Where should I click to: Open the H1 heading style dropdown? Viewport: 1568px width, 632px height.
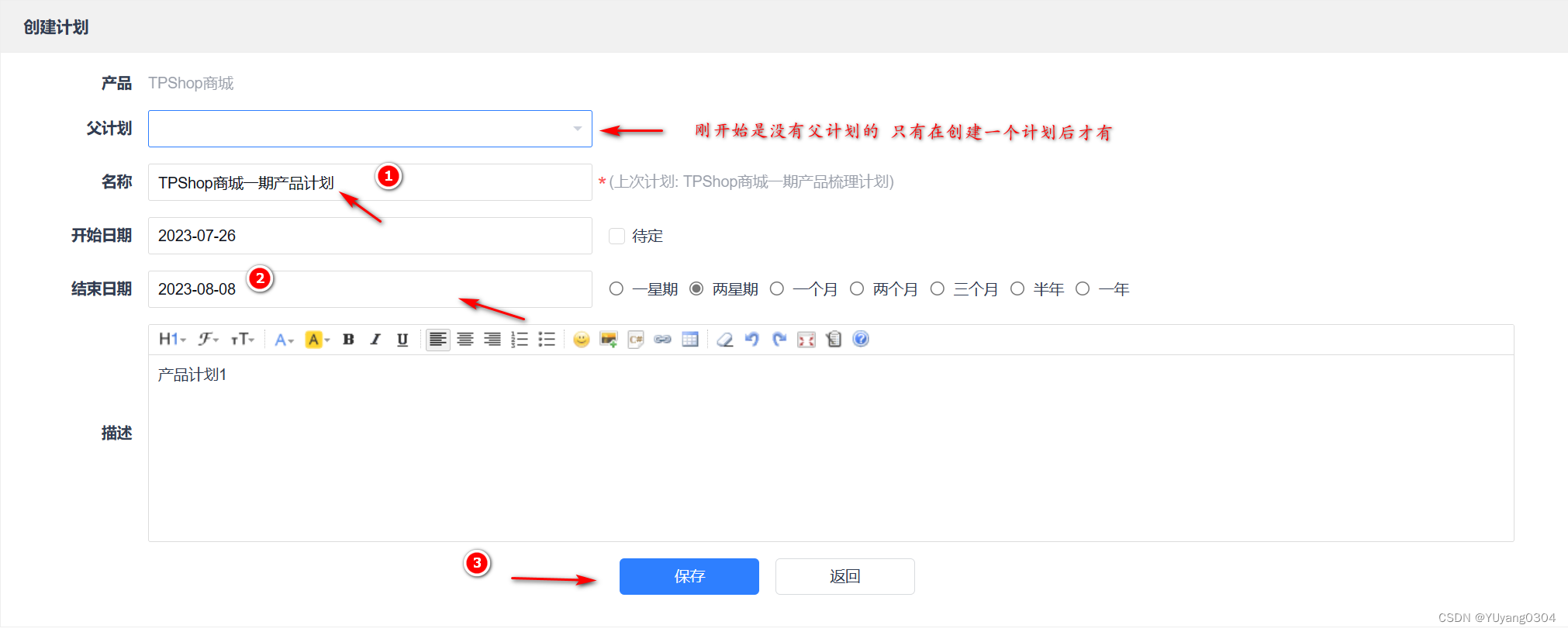[172, 340]
